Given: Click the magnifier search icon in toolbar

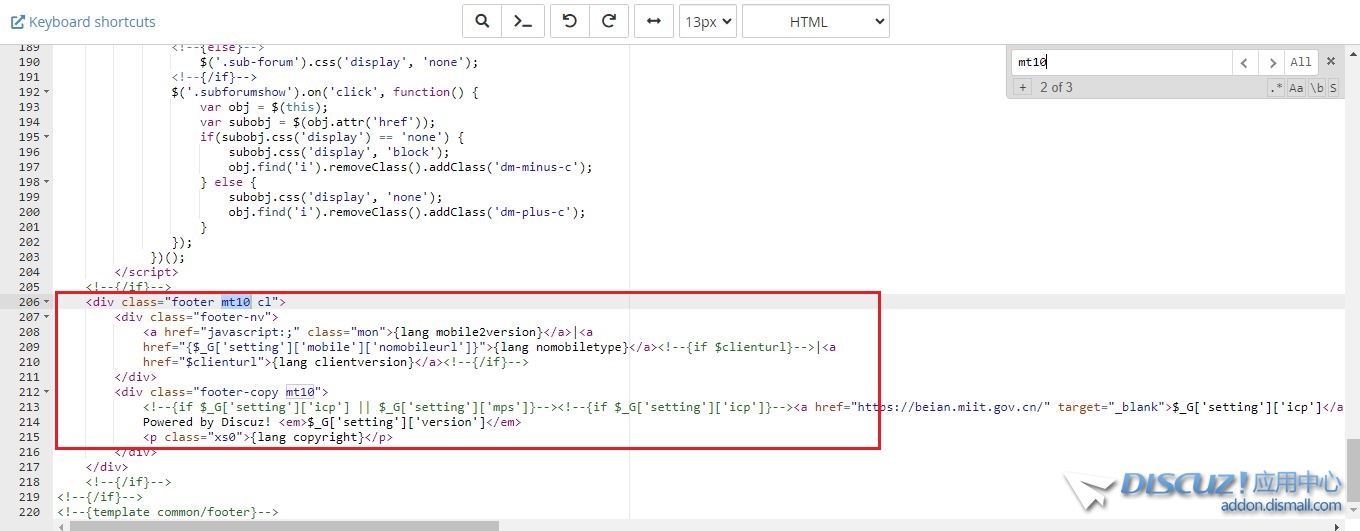Looking at the screenshot, I should (482, 21).
